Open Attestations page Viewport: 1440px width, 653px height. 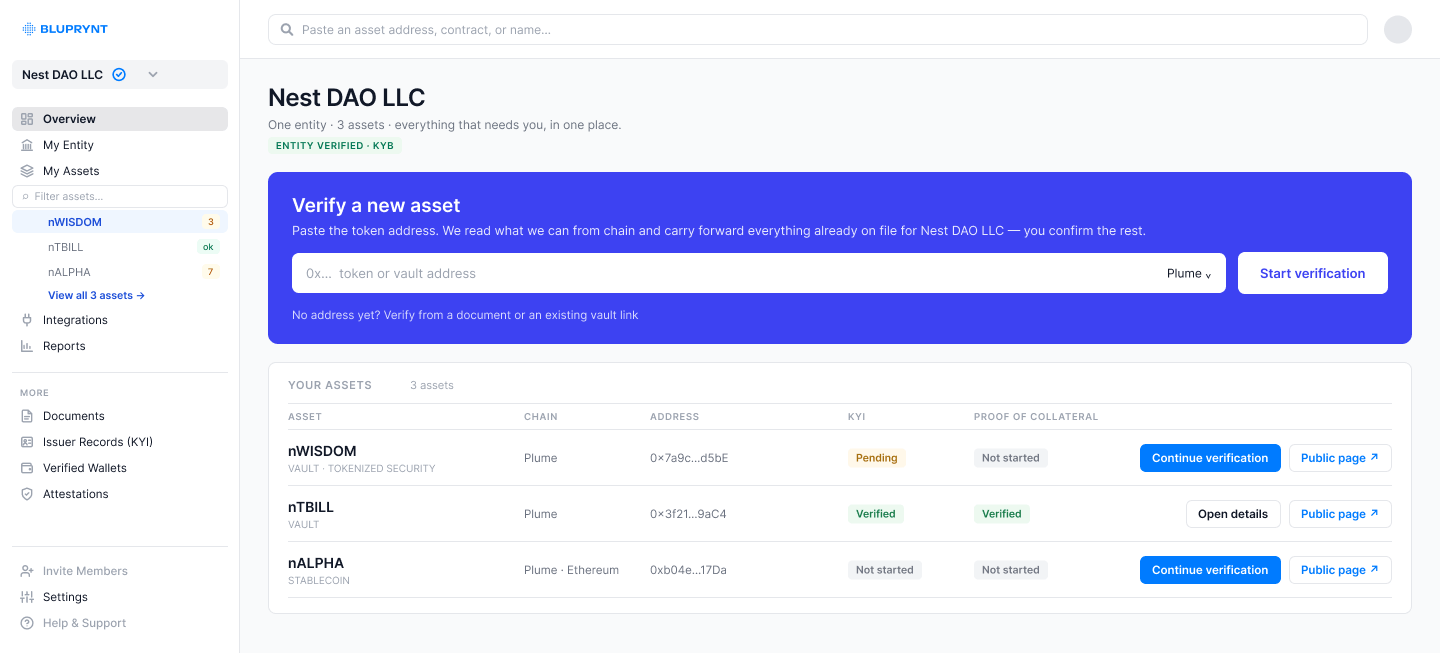(120, 494)
